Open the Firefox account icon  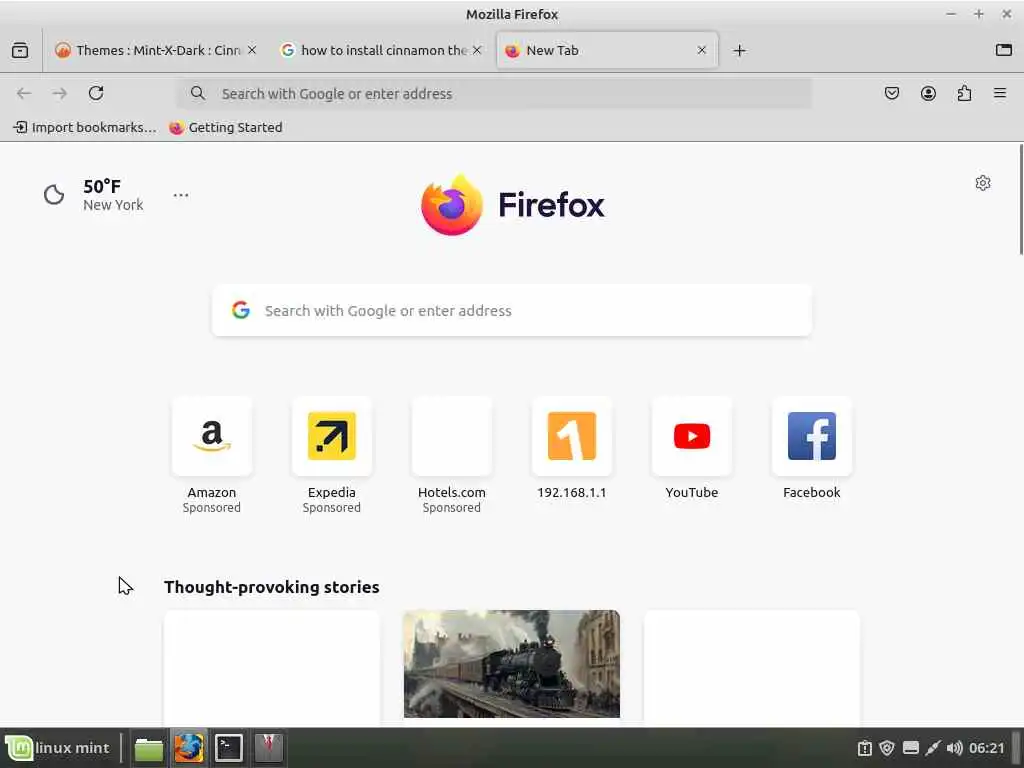coord(928,93)
